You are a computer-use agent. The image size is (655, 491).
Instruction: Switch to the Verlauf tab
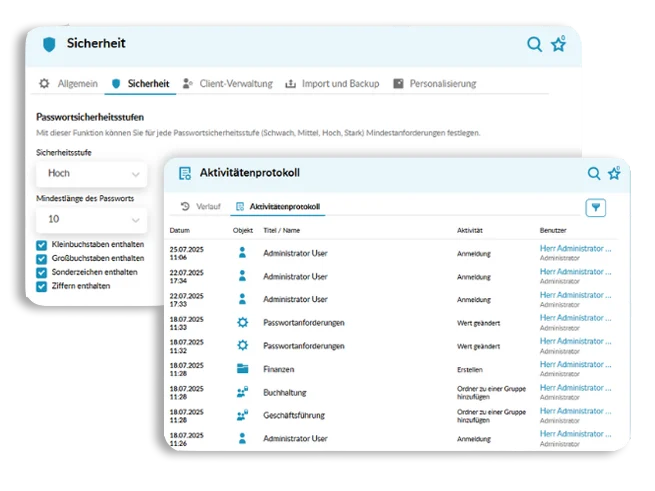[201, 206]
